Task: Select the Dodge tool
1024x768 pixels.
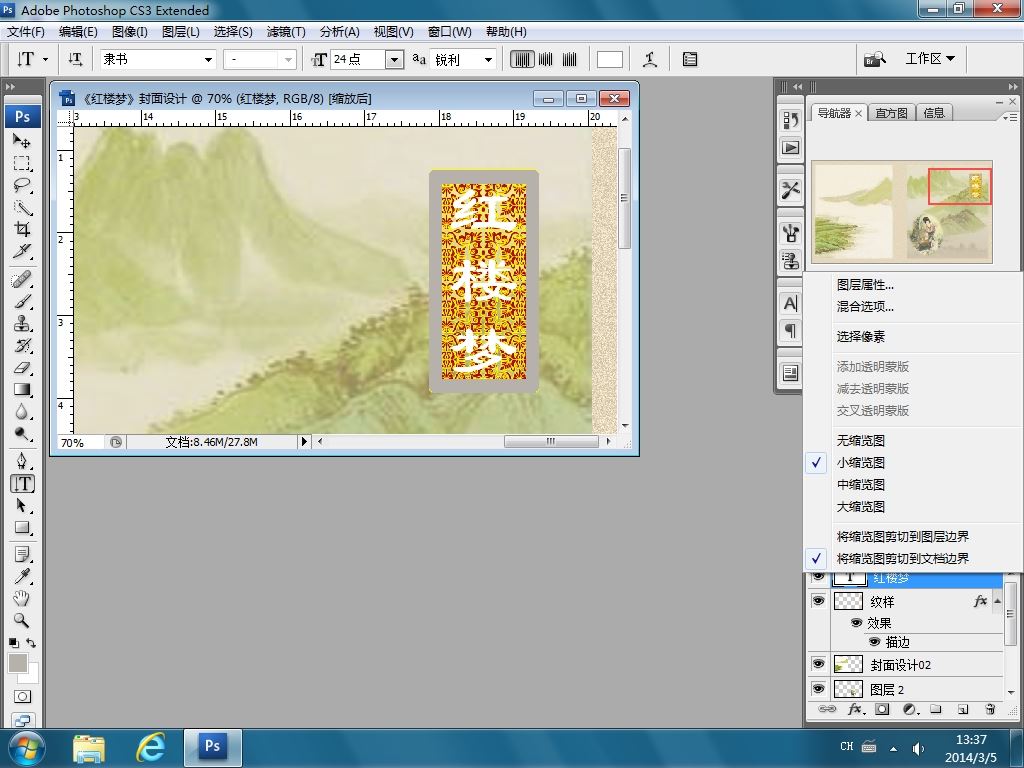Action: click(22, 434)
